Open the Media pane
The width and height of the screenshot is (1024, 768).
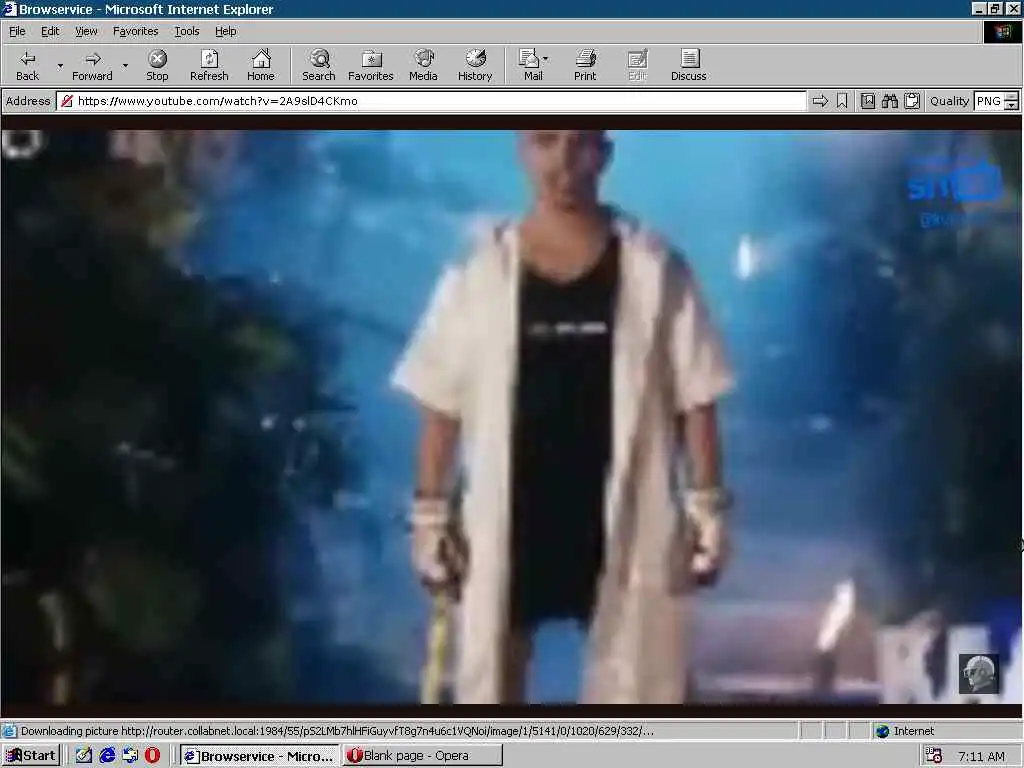click(x=423, y=65)
